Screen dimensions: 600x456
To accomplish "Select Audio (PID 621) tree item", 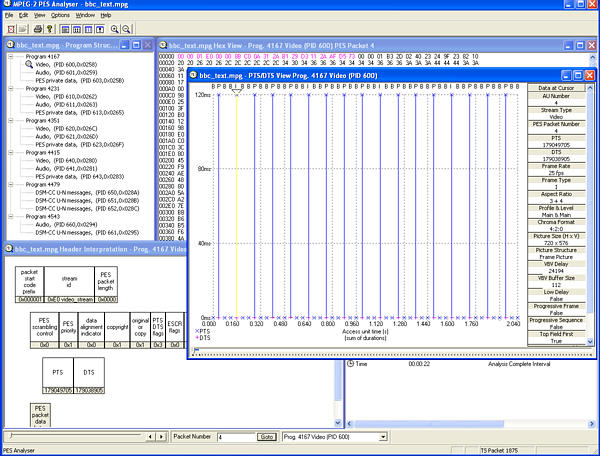I will (67, 137).
